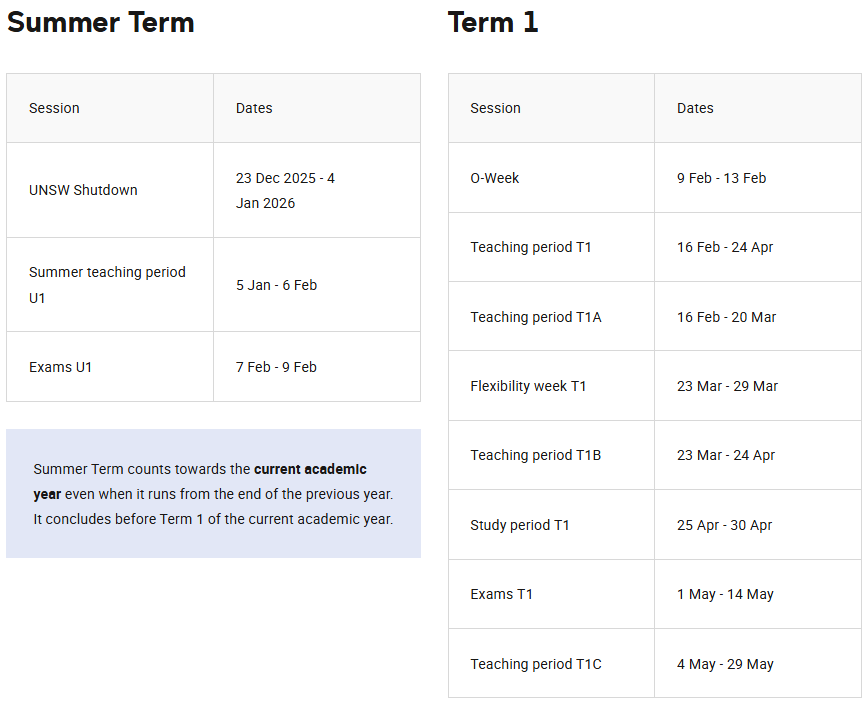Click the Summer Term heading
The image size is (867, 710).
tap(101, 23)
